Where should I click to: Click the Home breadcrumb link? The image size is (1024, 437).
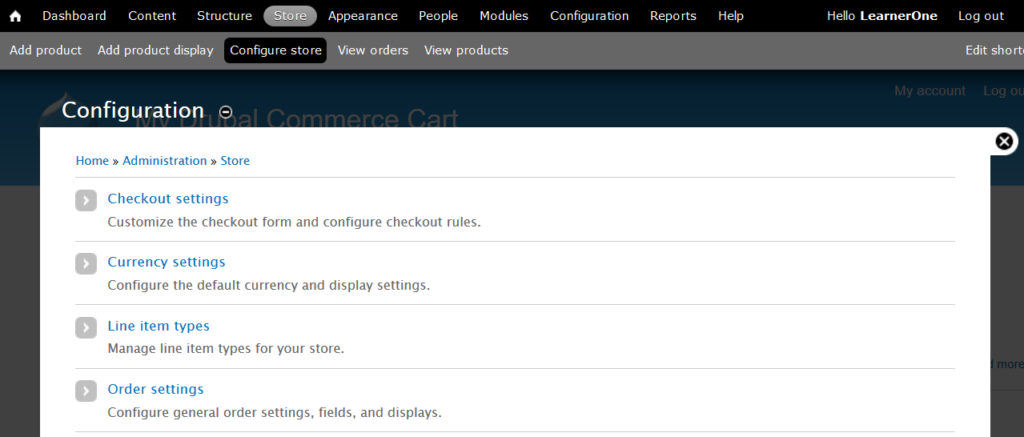pyautogui.click(x=92, y=161)
